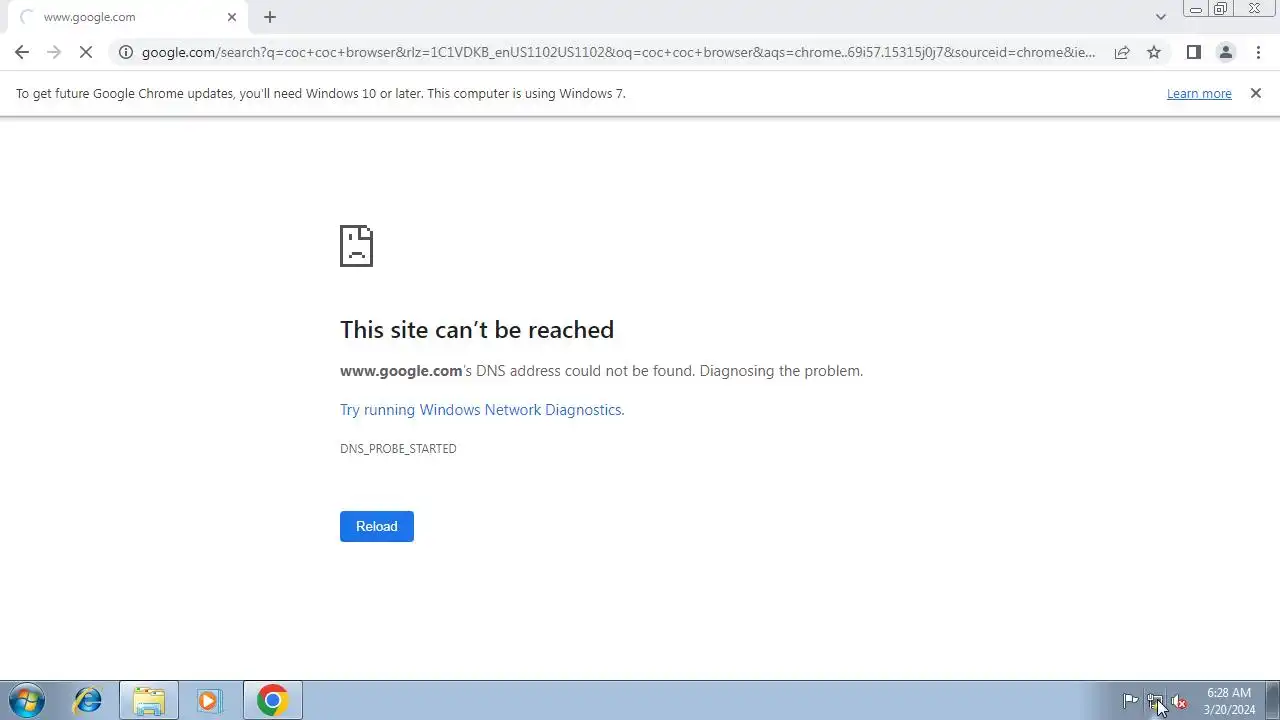The height and width of the screenshot is (720, 1280).
Task: Click the 'This site can't be reached' heading
Action: [477, 330]
